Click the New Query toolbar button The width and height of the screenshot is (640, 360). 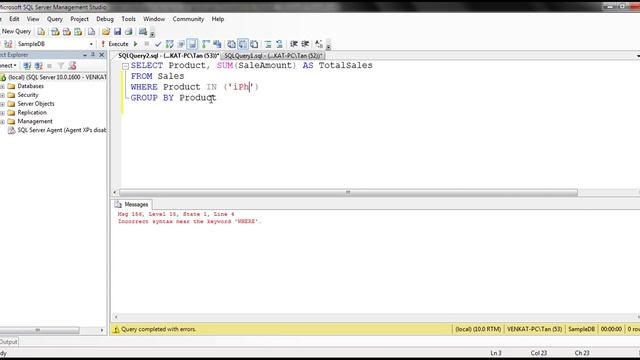(16, 31)
